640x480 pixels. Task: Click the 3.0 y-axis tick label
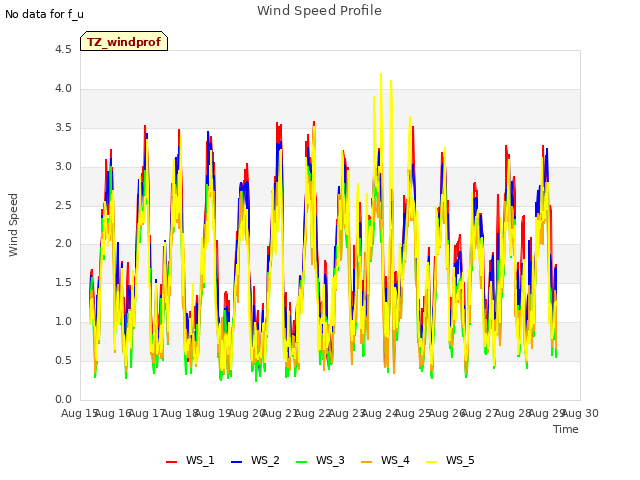point(63,167)
